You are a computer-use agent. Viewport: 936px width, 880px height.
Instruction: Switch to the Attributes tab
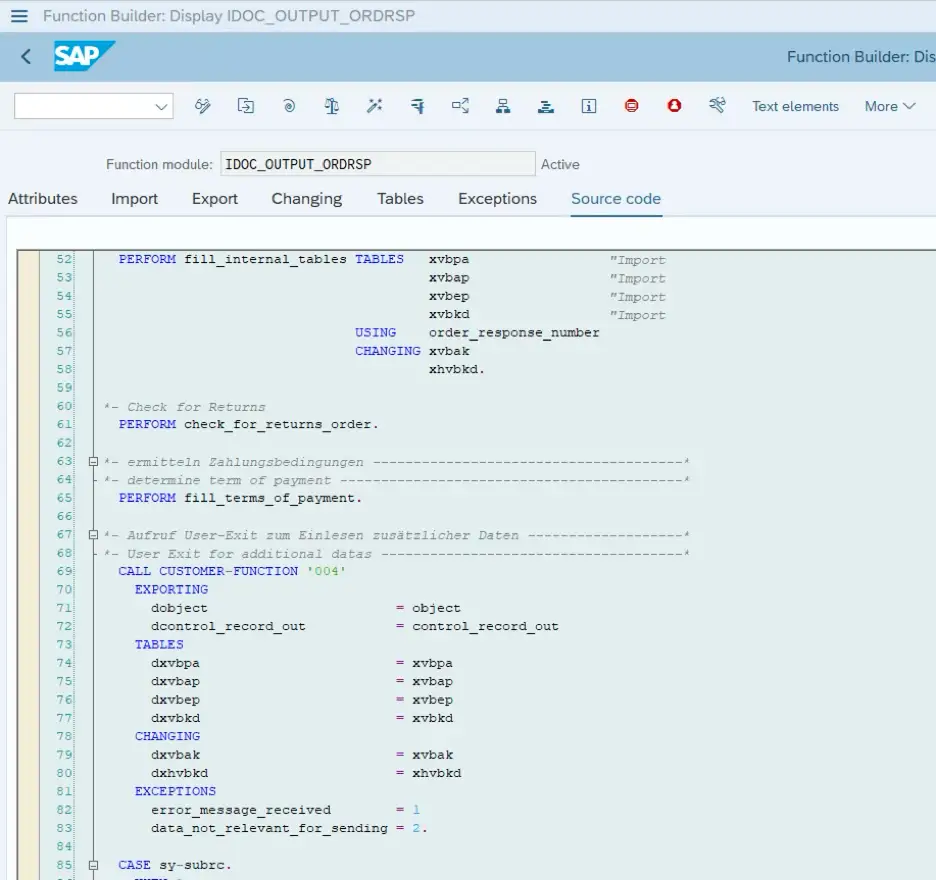click(x=43, y=199)
